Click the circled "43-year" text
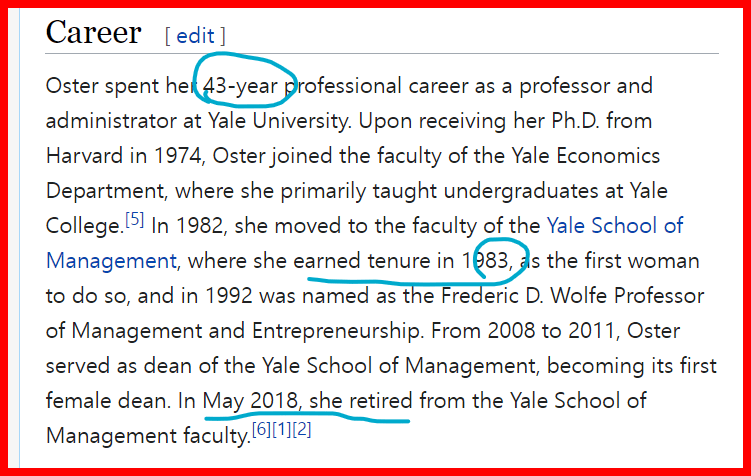 tap(245, 86)
